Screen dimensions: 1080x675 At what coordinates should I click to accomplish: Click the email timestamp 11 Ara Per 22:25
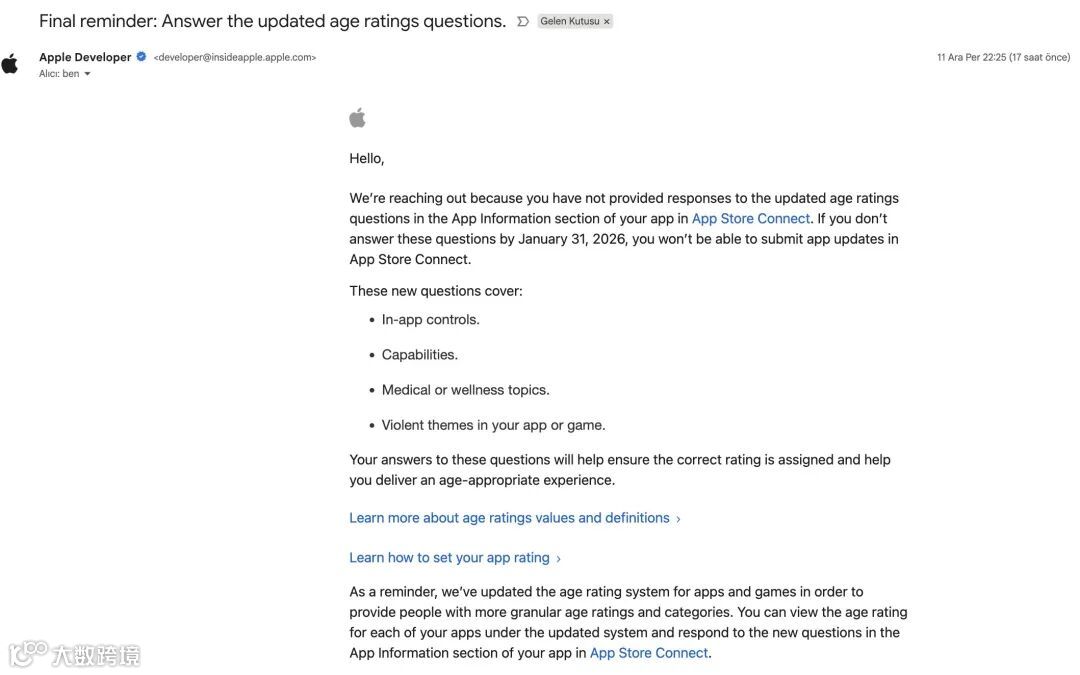[x=1003, y=58]
